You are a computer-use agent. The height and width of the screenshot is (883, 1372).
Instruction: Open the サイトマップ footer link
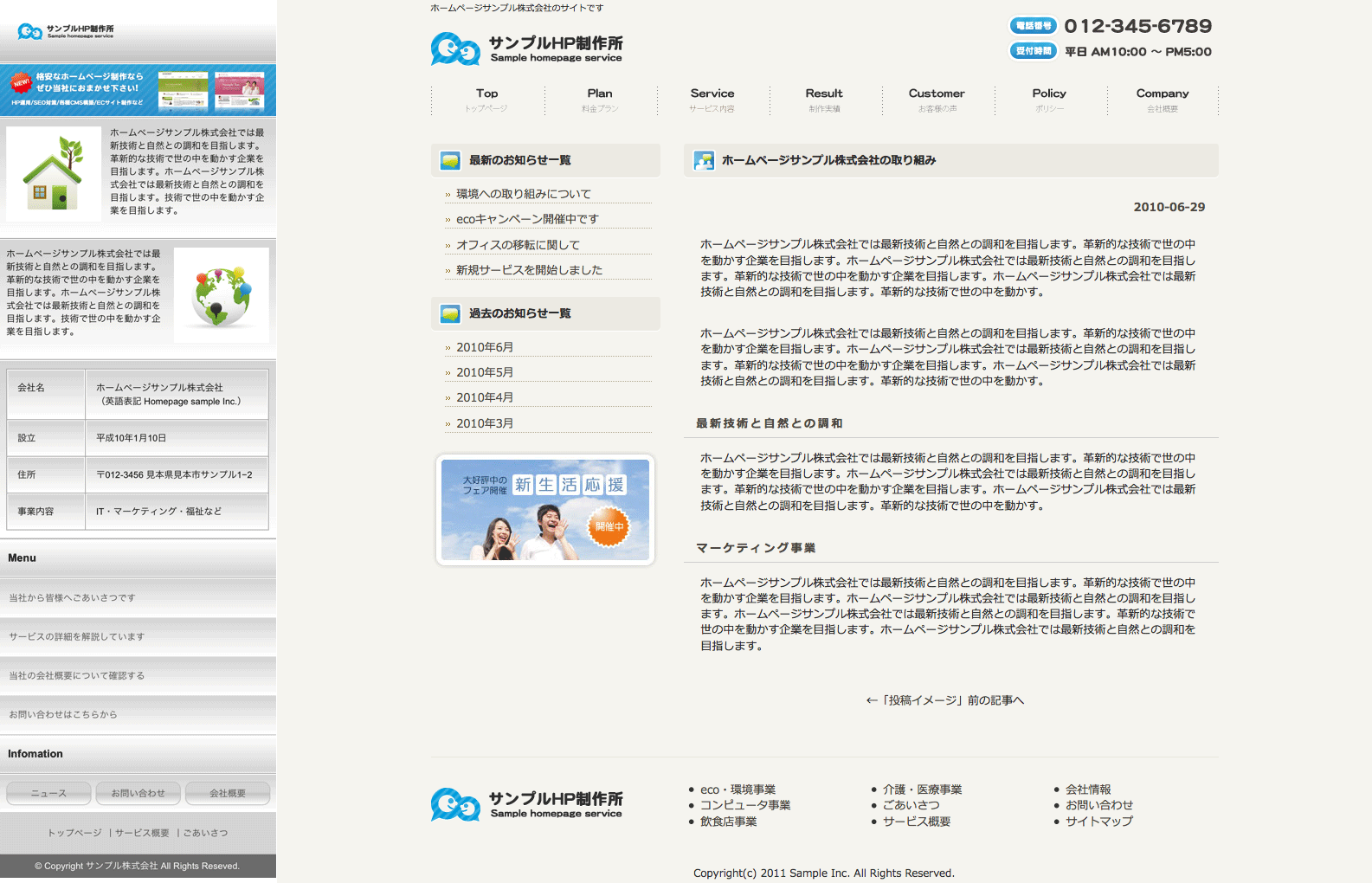[x=1098, y=822]
